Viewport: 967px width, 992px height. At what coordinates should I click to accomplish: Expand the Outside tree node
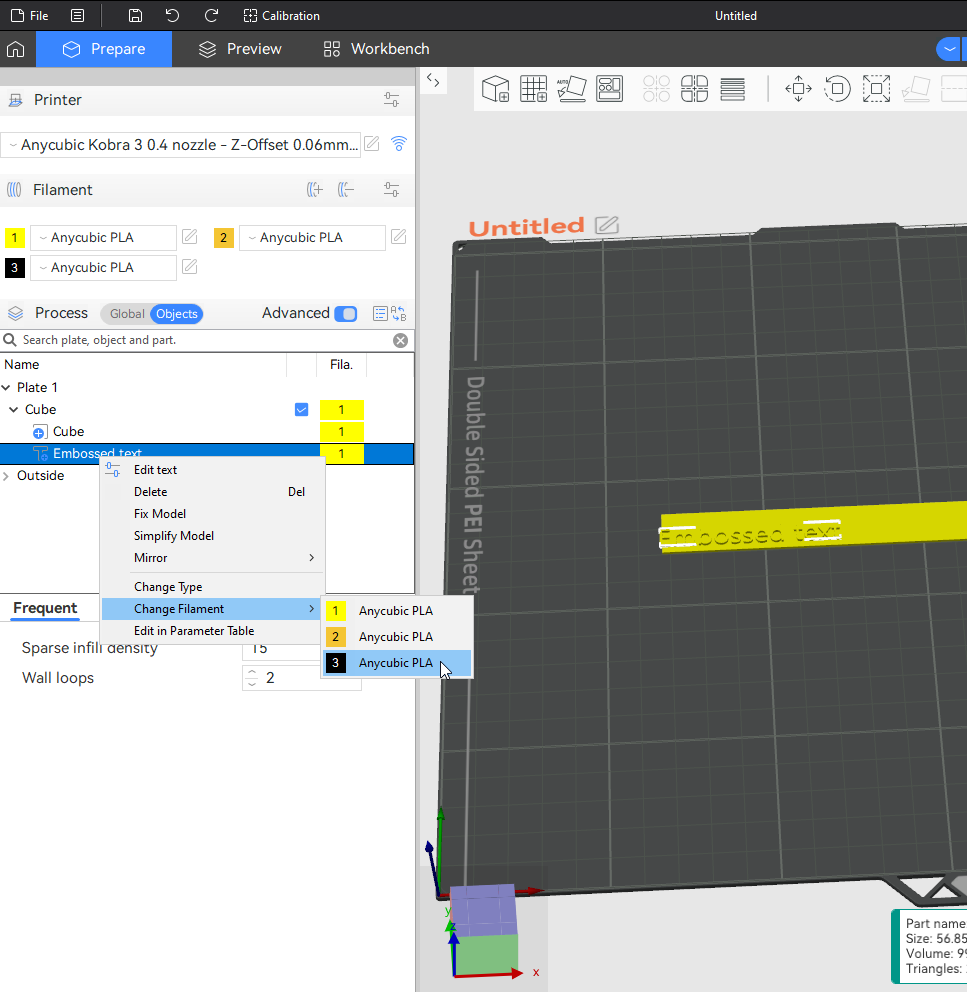[7, 476]
